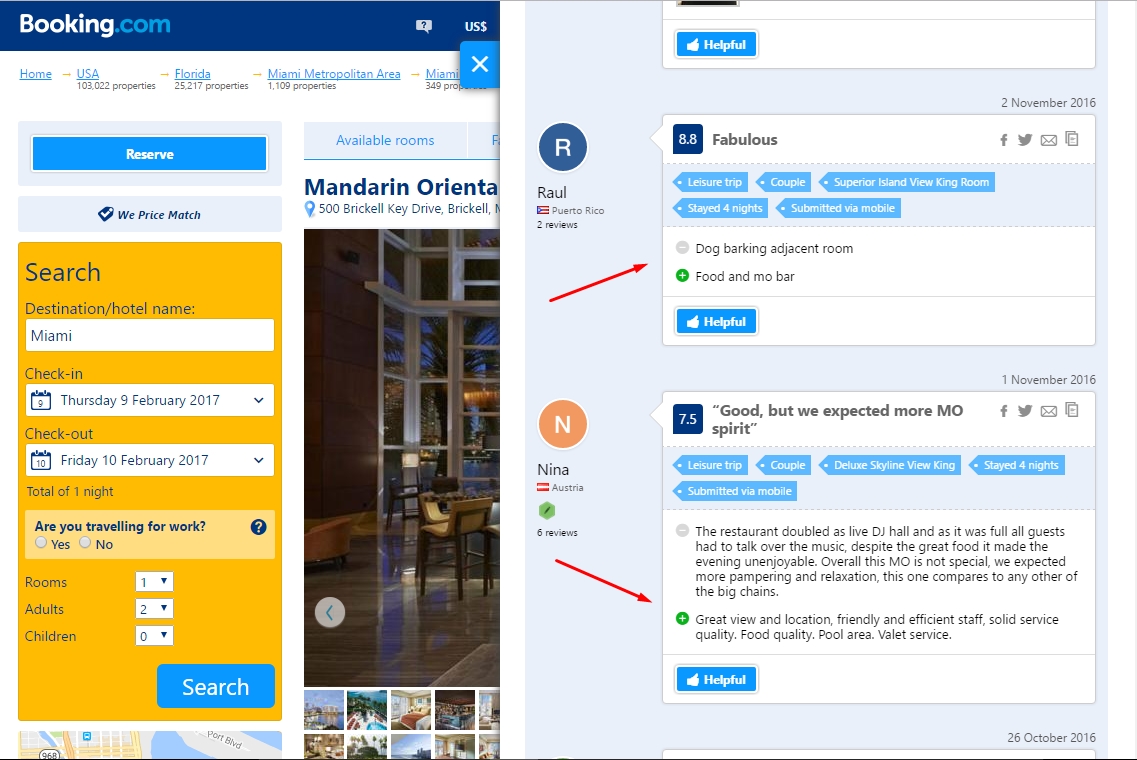Image resolution: width=1137 pixels, height=760 pixels.
Task: Open the Florida breadcrumb link
Action: point(193,73)
